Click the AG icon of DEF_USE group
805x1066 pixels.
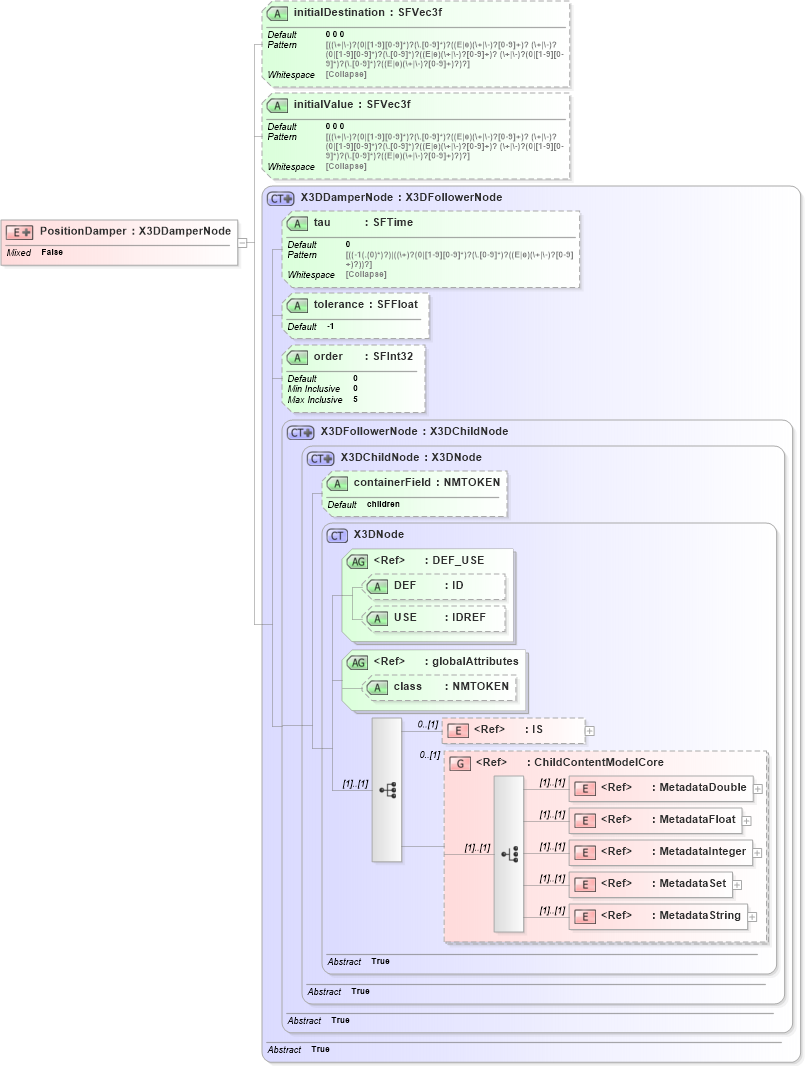click(x=358, y=562)
